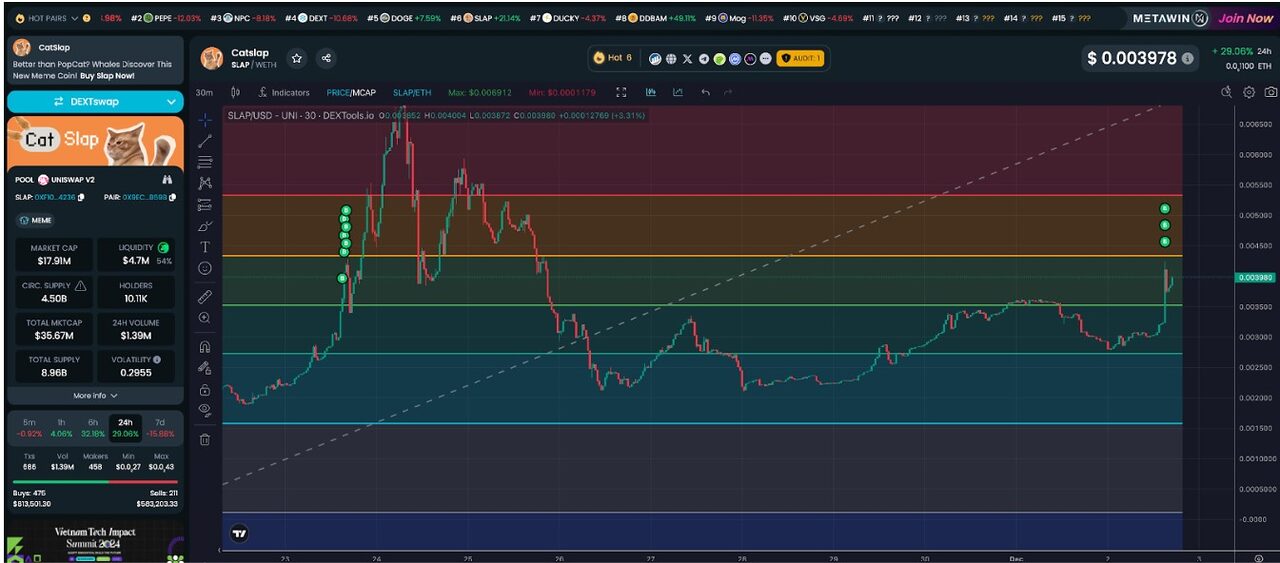Select the crosshair cursor tool
Screen dimensions: 1280x563
pos(205,120)
